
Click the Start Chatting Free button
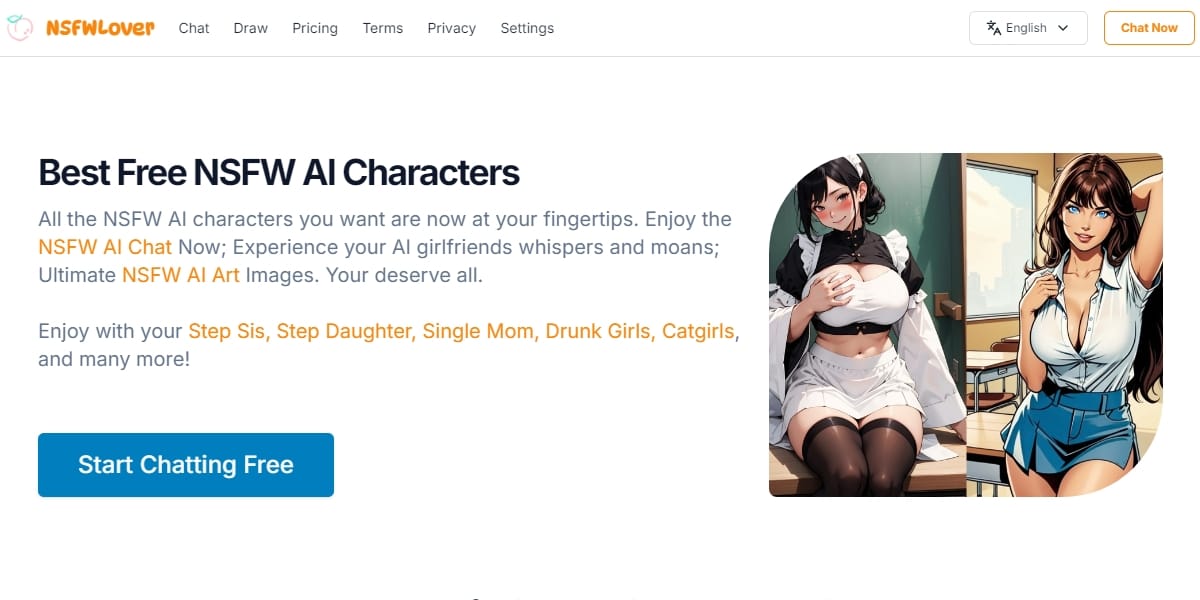[x=186, y=465]
